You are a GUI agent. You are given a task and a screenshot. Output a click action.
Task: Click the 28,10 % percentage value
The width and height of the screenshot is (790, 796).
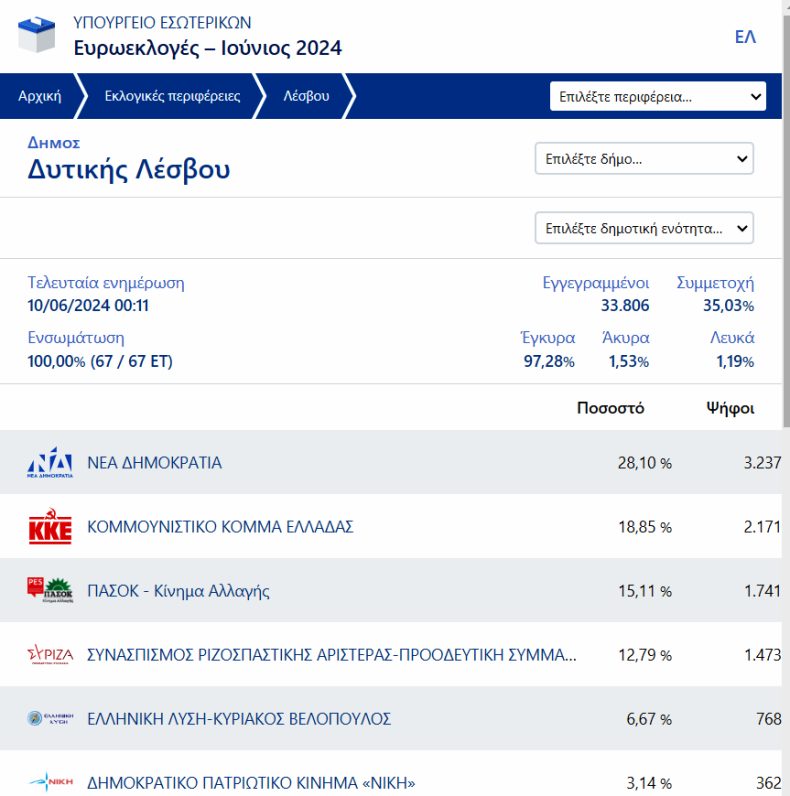[x=644, y=462]
